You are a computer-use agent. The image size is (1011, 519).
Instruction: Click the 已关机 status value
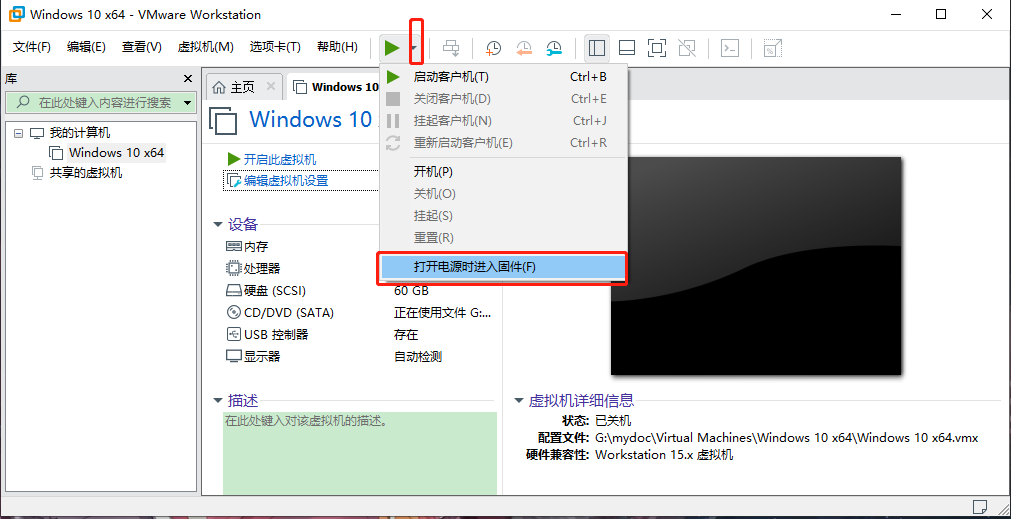(613, 421)
